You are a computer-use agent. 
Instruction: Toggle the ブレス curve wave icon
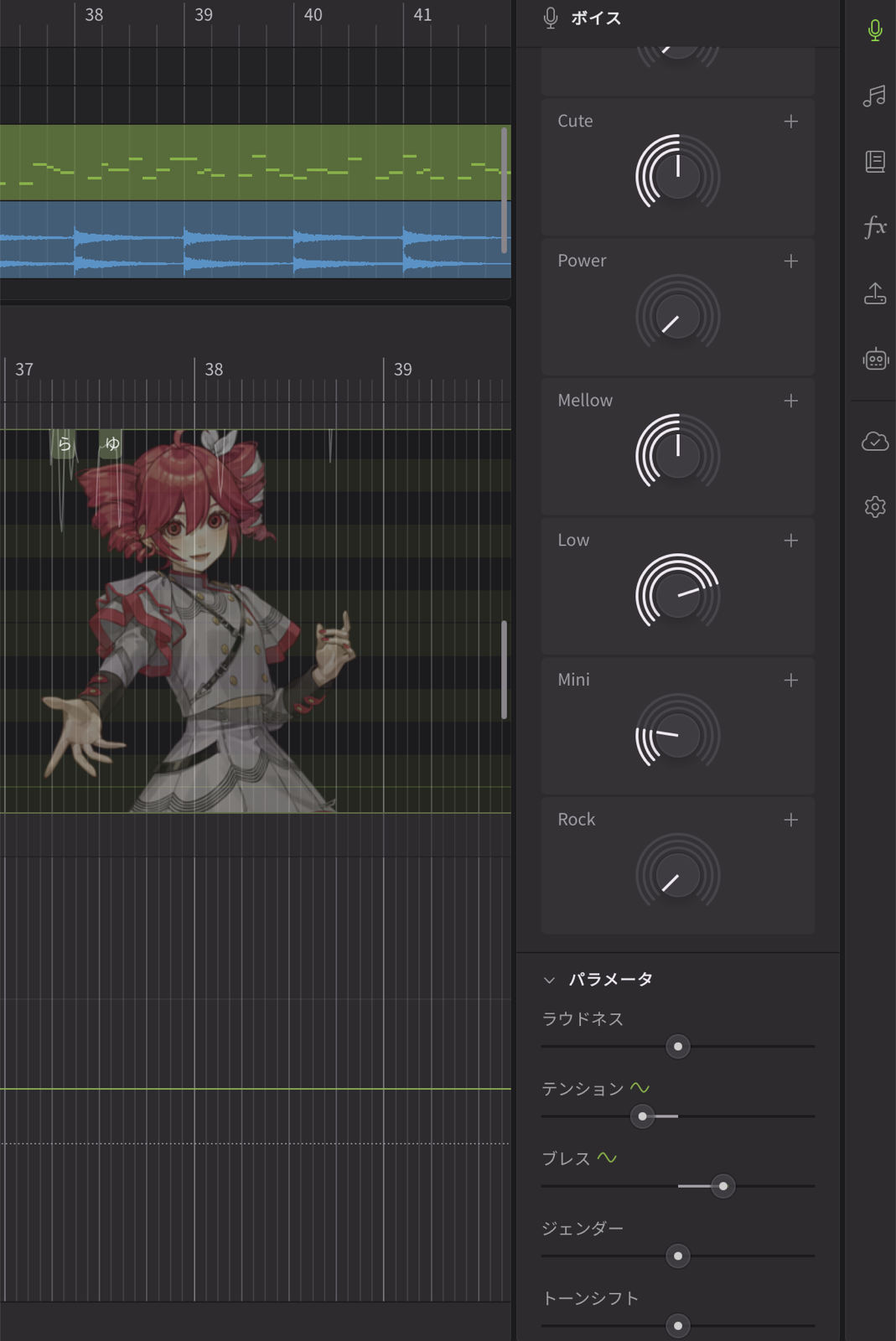pyautogui.click(x=607, y=1158)
